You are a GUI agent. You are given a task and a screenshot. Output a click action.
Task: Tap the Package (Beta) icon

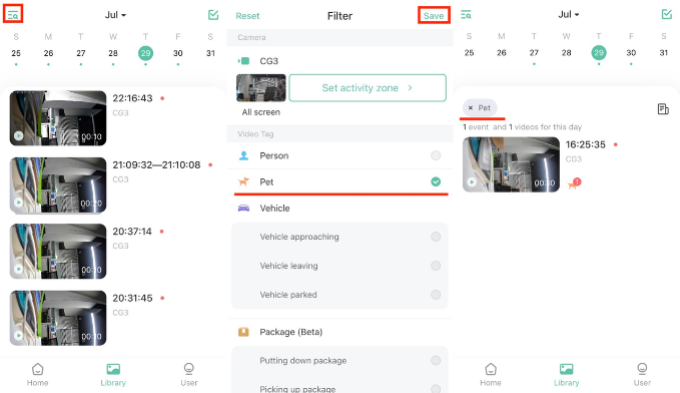[x=244, y=332]
